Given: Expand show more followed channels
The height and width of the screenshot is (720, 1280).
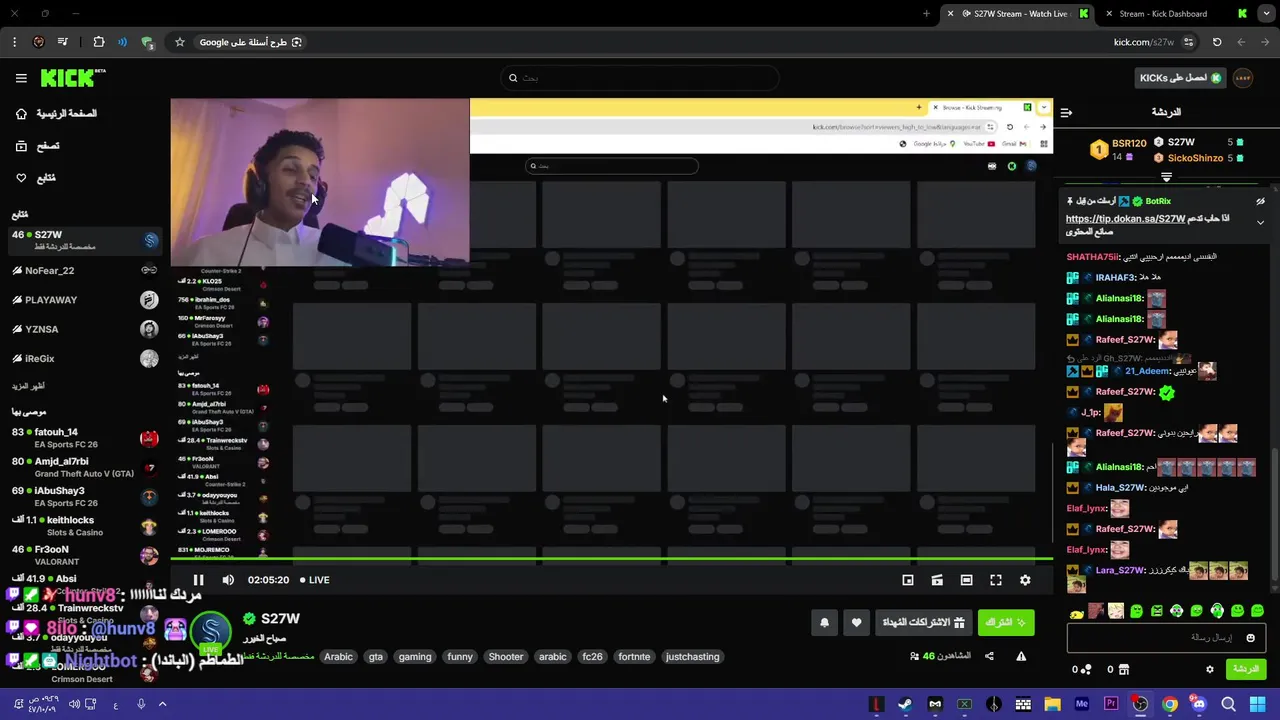Looking at the screenshot, I should point(28,386).
